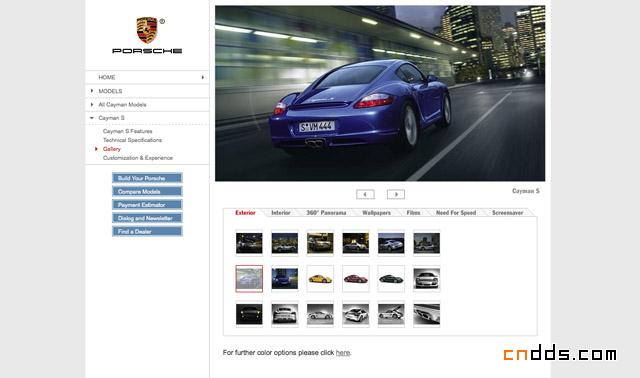Select the Need For Speed tab
The image size is (640, 378).
point(456,213)
